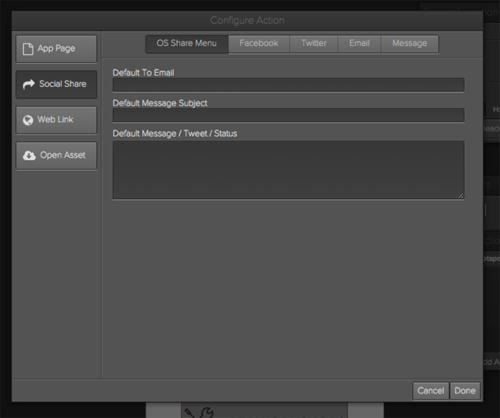Click the Default To Email label
The width and height of the screenshot is (500, 418).
pos(143,73)
